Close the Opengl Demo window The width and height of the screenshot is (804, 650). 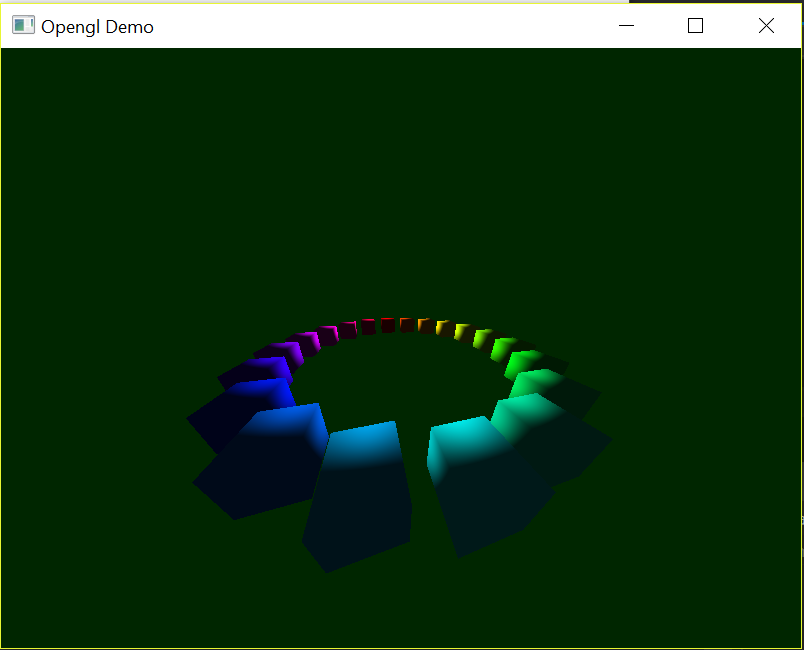[x=766, y=26]
